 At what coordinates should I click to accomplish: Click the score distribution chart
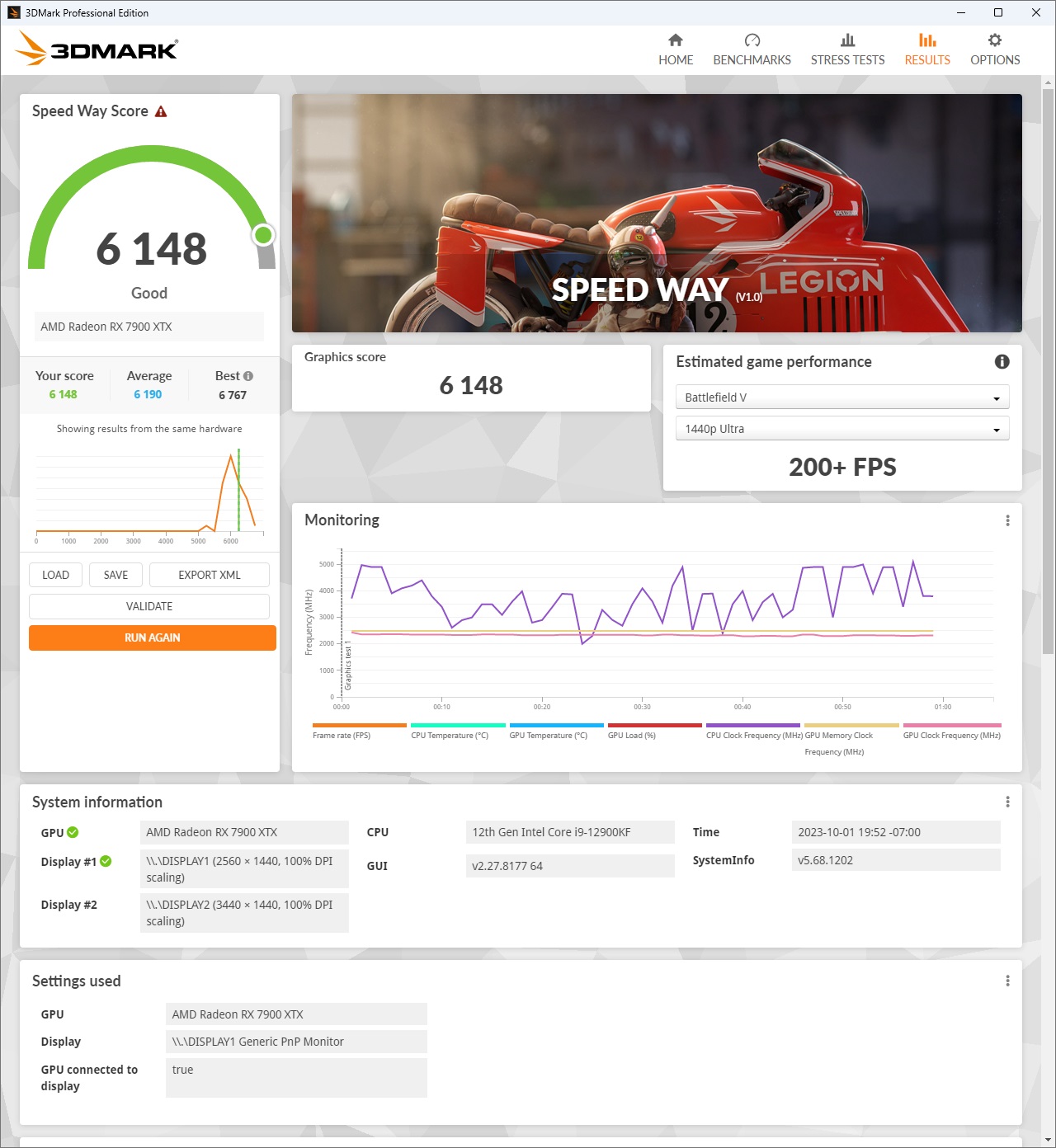(149, 495)
